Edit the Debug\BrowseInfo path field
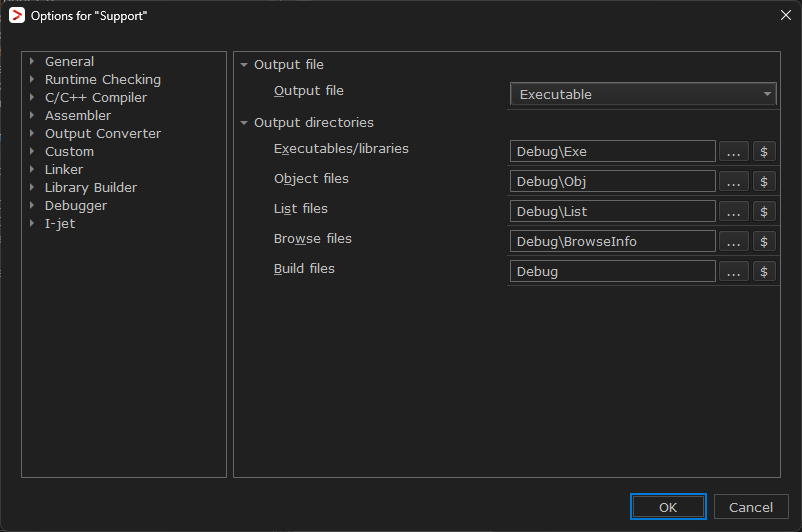This screenshot has height=532, width=802. coord(613,241)
